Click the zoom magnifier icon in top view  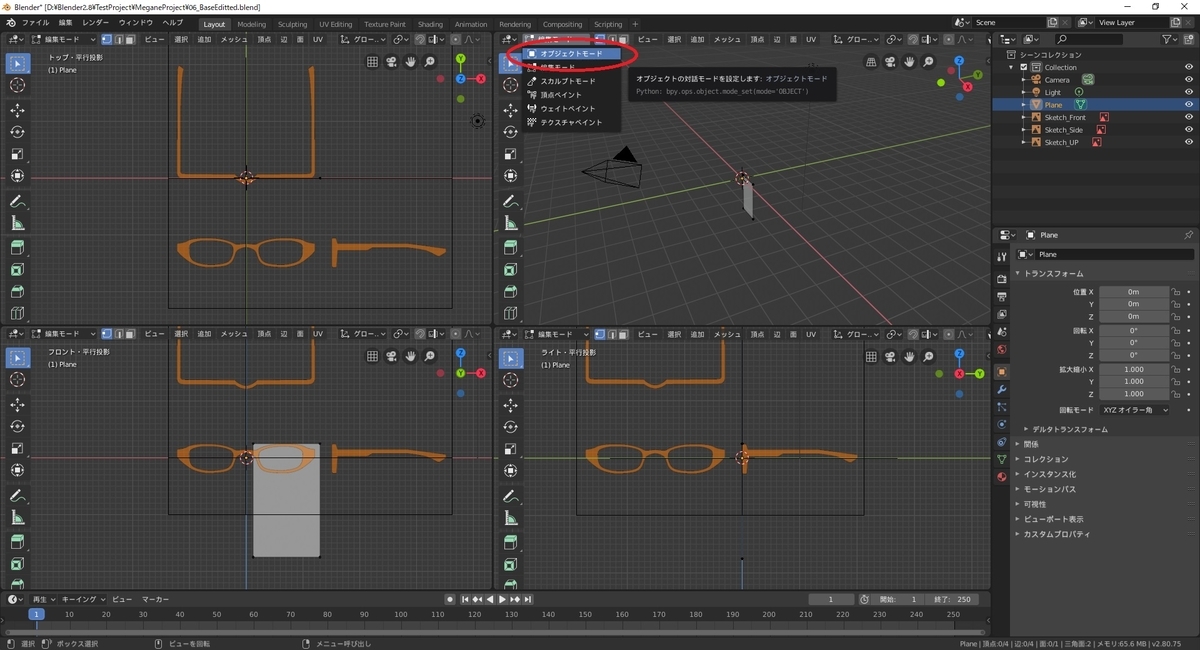(x=430, y=62)
